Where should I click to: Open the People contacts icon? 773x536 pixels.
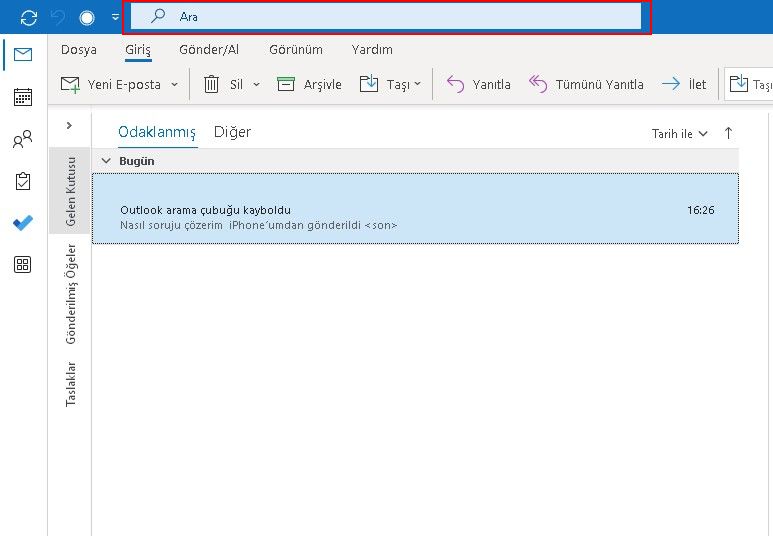coord(22,140)
